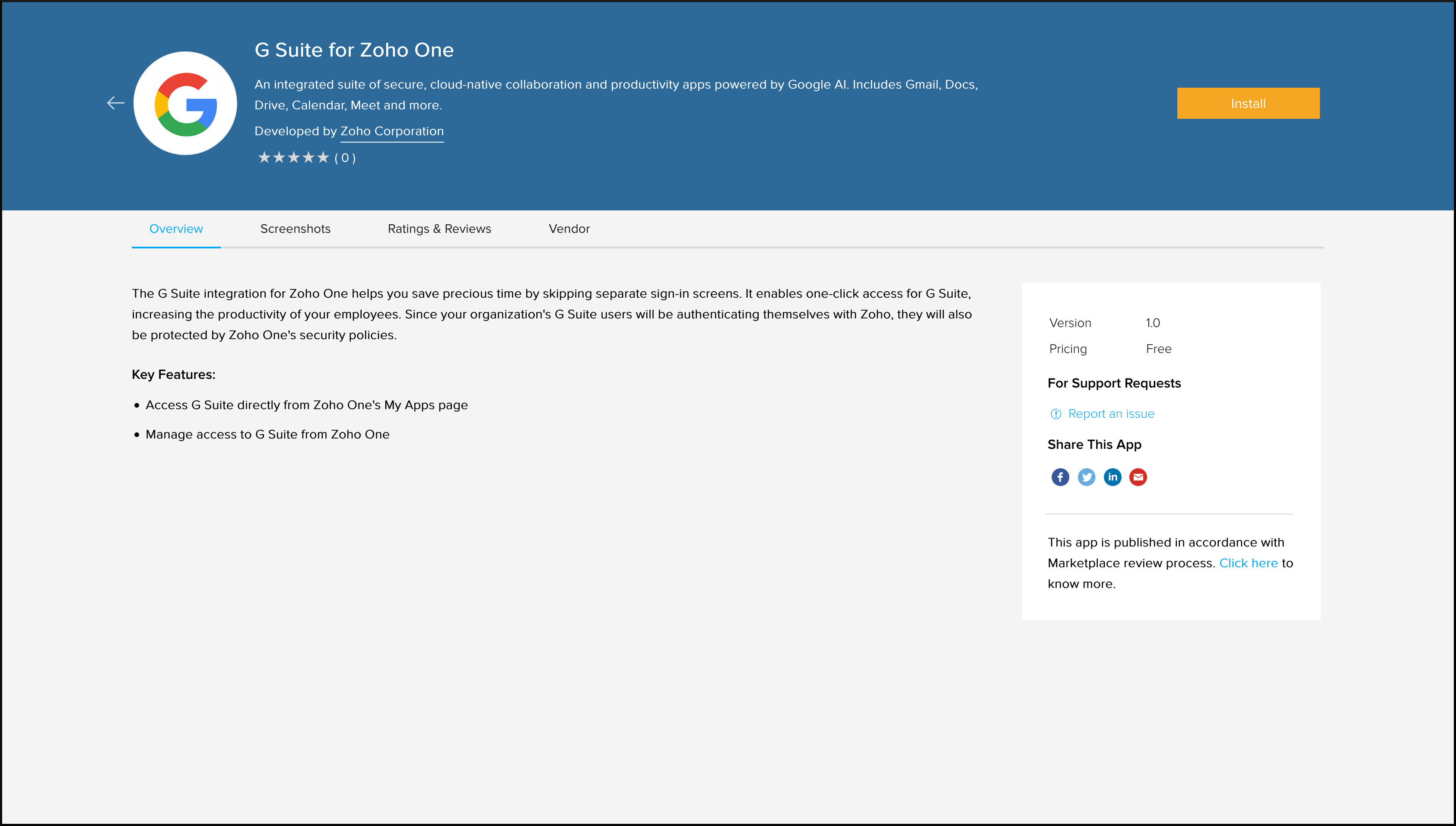
Task: Share app via LinkedIn icon
Action: coord(1112,477)
